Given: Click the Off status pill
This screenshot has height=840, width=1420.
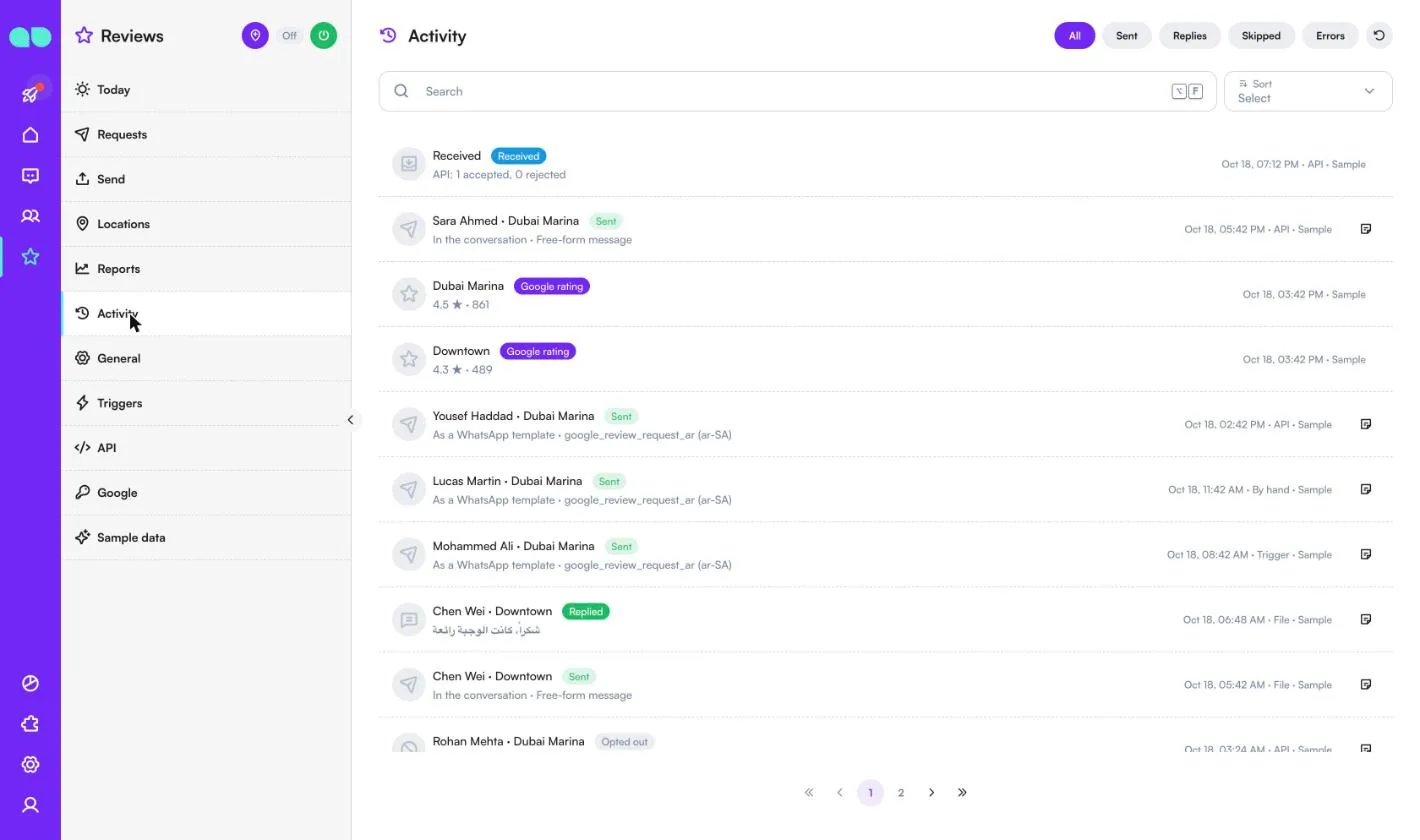Looking at the screenshot, I should click(x=289, y=36).
